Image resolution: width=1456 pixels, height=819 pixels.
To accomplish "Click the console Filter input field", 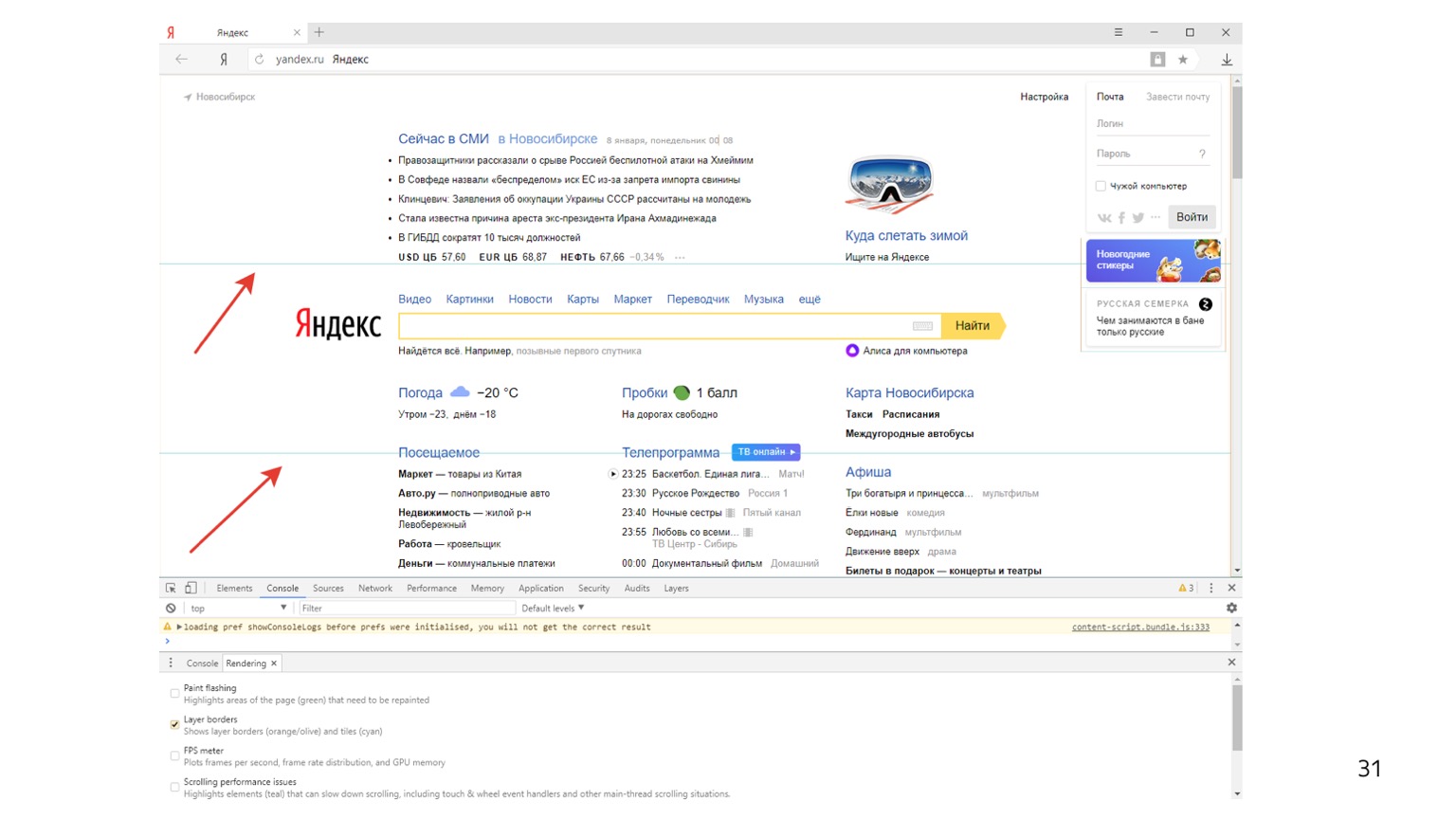I will coord(407,609).
